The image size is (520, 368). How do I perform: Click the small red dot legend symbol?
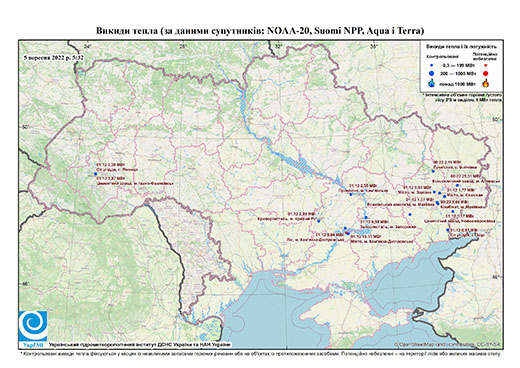485,65
